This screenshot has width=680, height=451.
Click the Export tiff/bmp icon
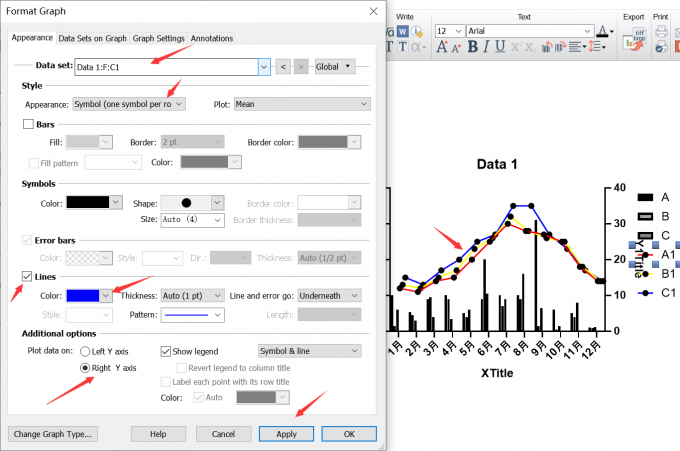click(632, 39)
